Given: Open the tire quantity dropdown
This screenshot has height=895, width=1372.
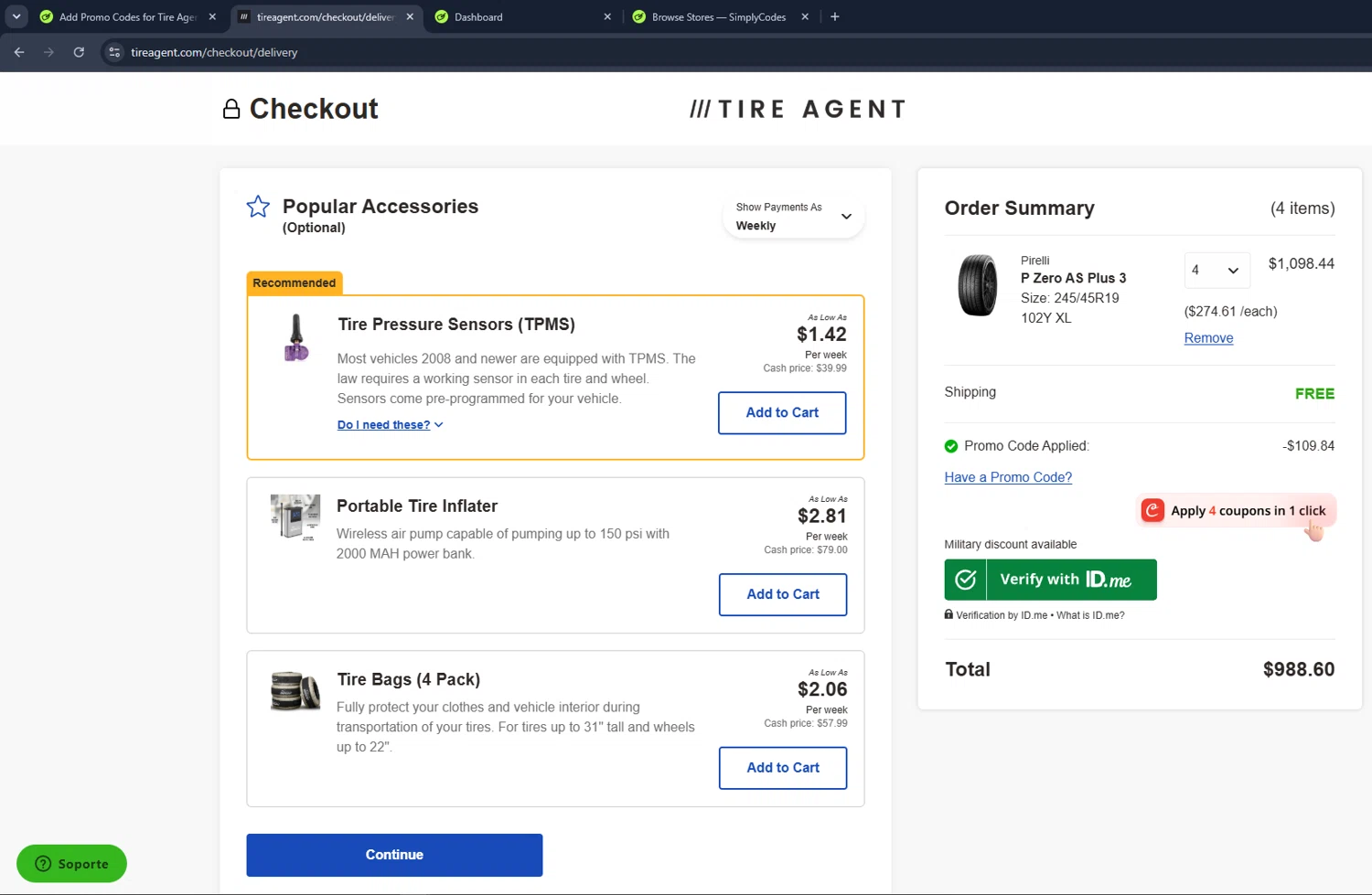Looking at the screenshot, I should tap(1217, 271).
